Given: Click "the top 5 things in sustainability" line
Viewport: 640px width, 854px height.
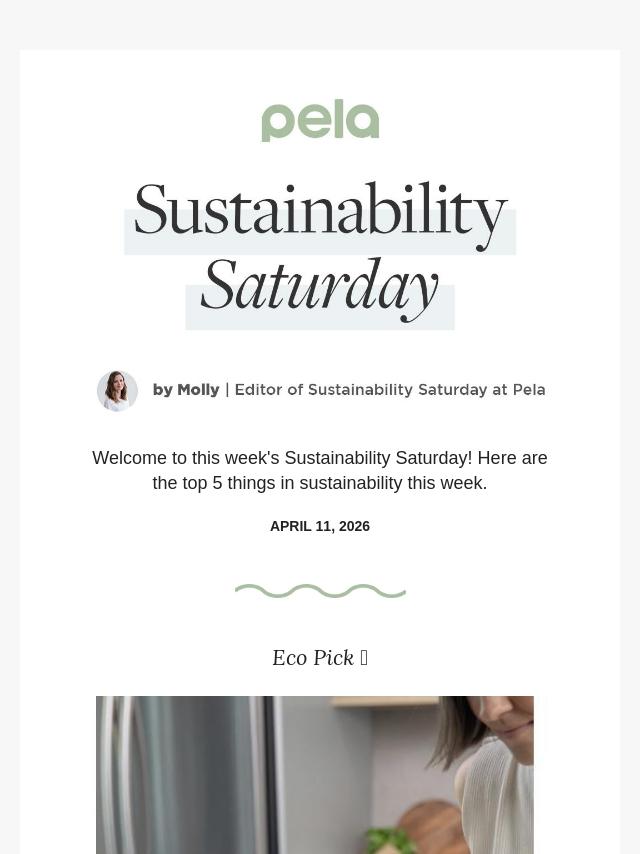Looking at the screenshot, I should click(x=320, y=483).
